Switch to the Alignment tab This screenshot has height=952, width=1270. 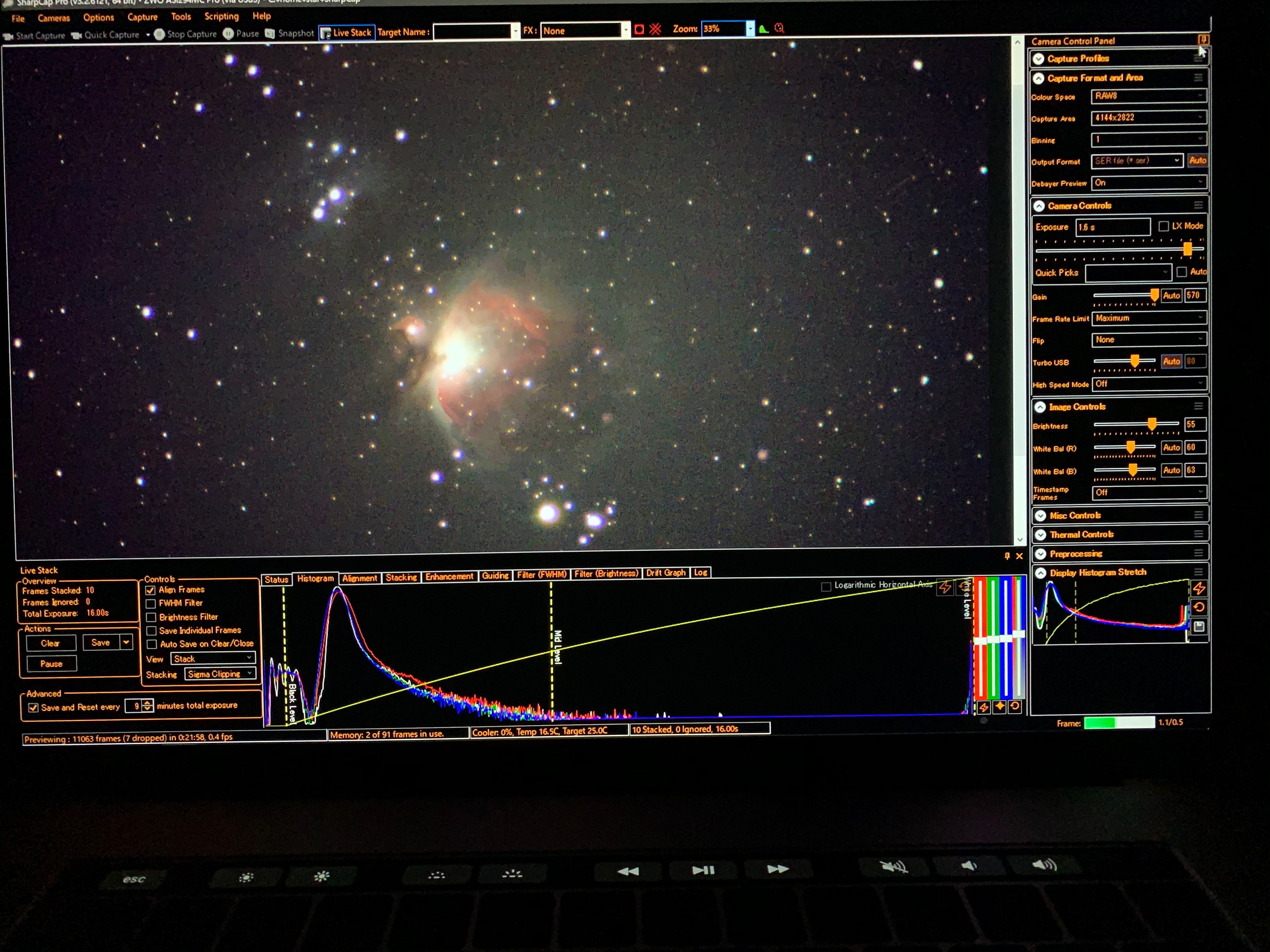[359, 578]
